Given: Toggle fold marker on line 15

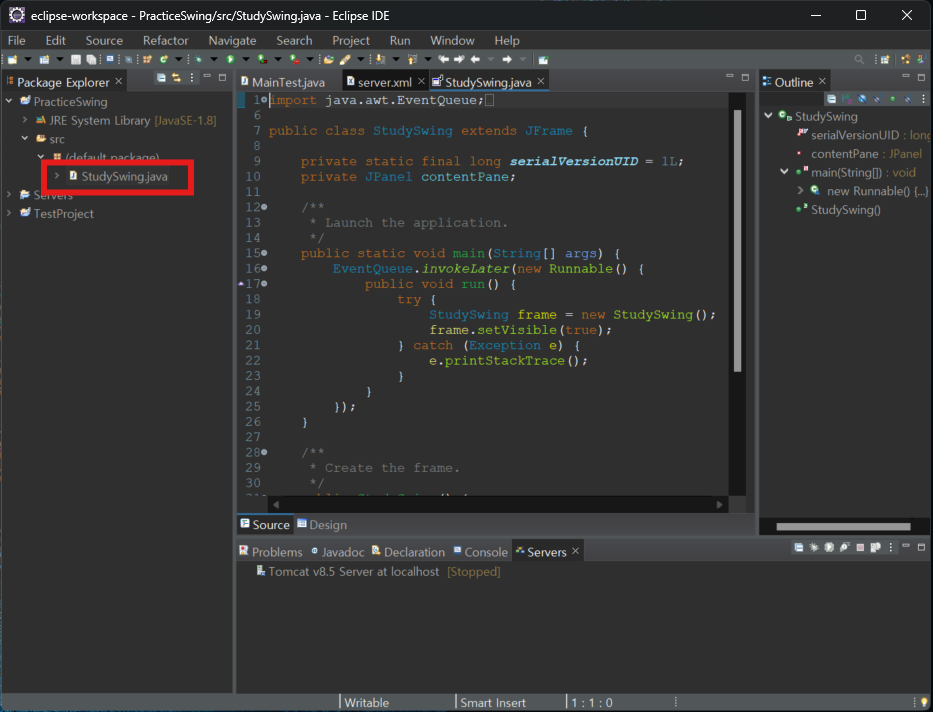Looking at the screenshot, I should tap(264, 253).
